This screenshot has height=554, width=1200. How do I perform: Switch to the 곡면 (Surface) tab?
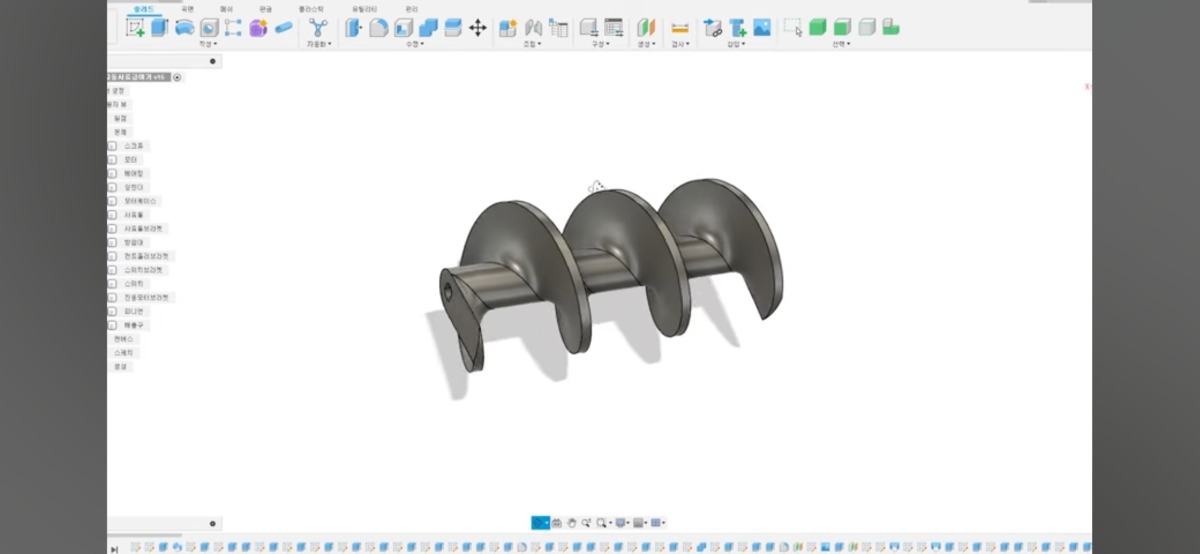click(187, 8)
